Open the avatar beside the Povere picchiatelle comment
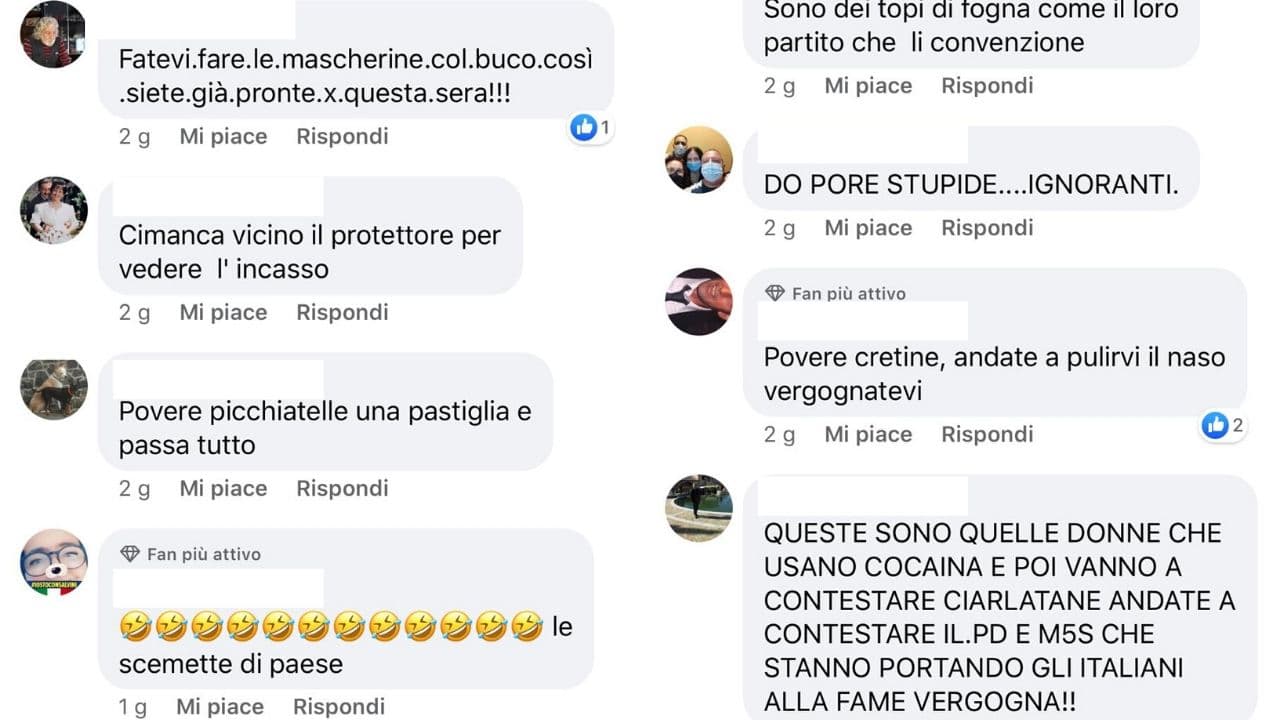Viewport: 1280px width, 720px height. 54,387
